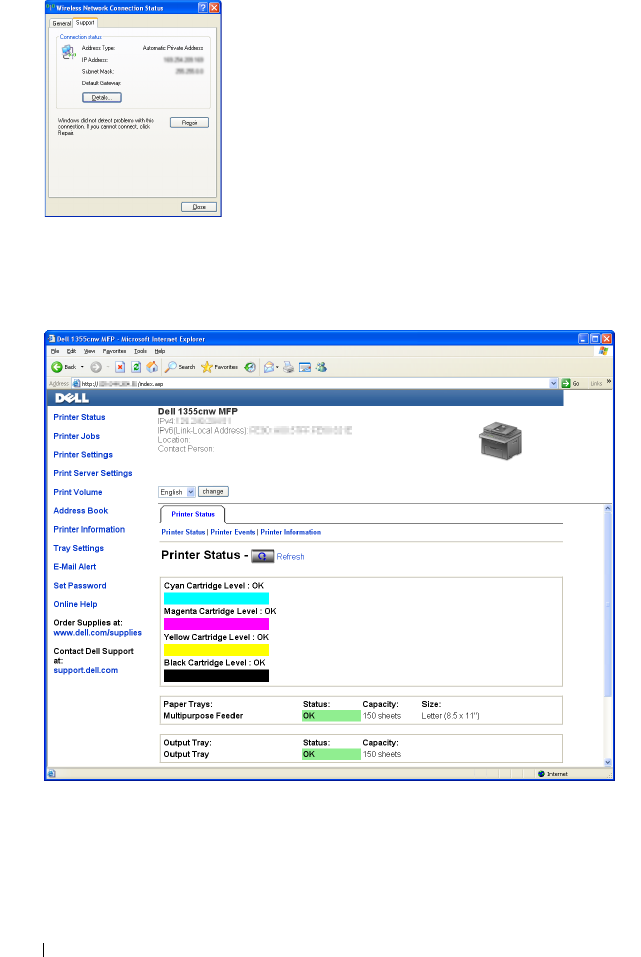Viewport: 641px width, 957px height.
Task: Click the cyan cartridge level bar
Action: click(216, 598)
